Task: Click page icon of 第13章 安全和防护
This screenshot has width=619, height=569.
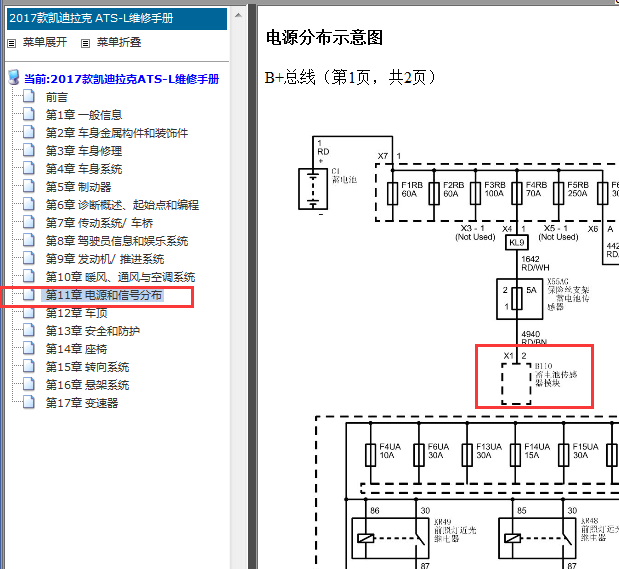Action: (x=28, y=330)
